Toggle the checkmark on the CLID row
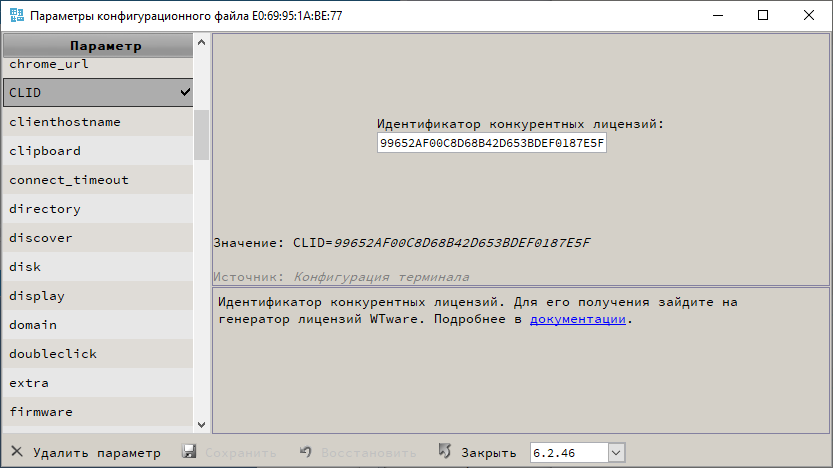 (x=185, y=92)
